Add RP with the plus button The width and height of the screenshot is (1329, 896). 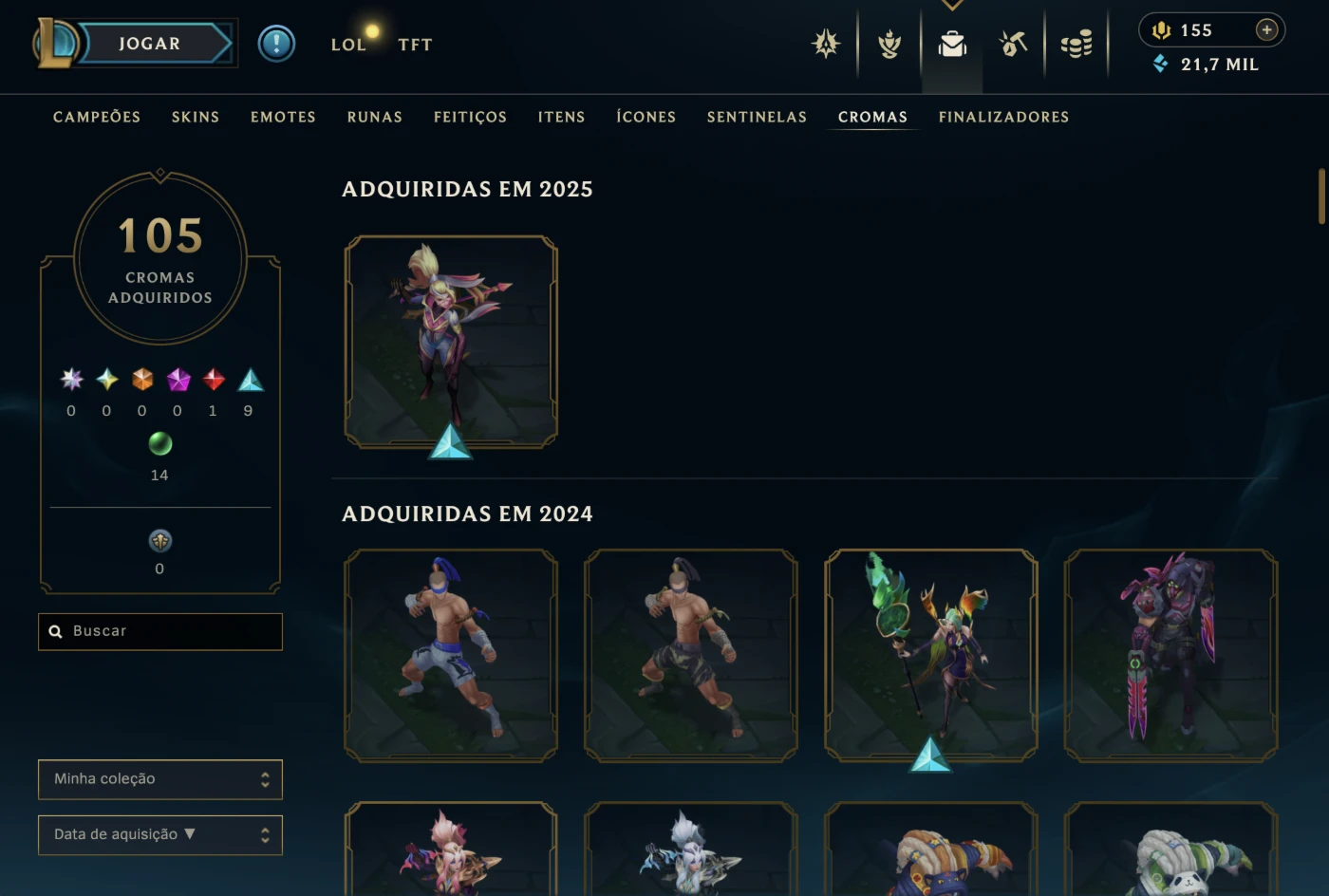[x=1266, y=30]
